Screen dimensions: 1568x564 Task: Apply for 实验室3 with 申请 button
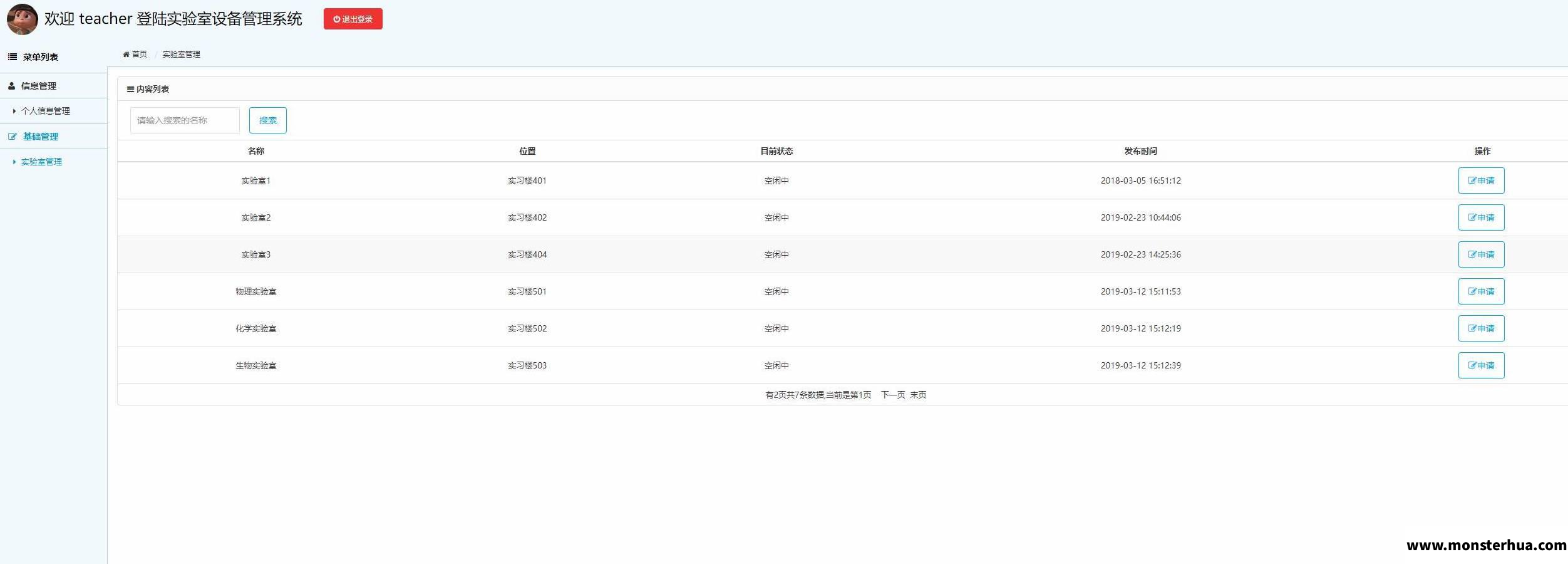click(1481, 254)
